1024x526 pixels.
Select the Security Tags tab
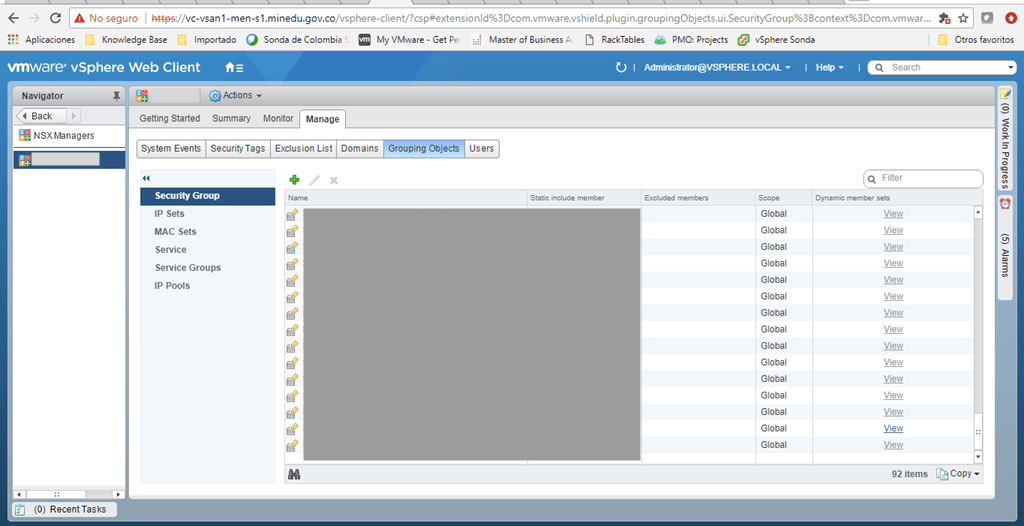pos(237,148)
